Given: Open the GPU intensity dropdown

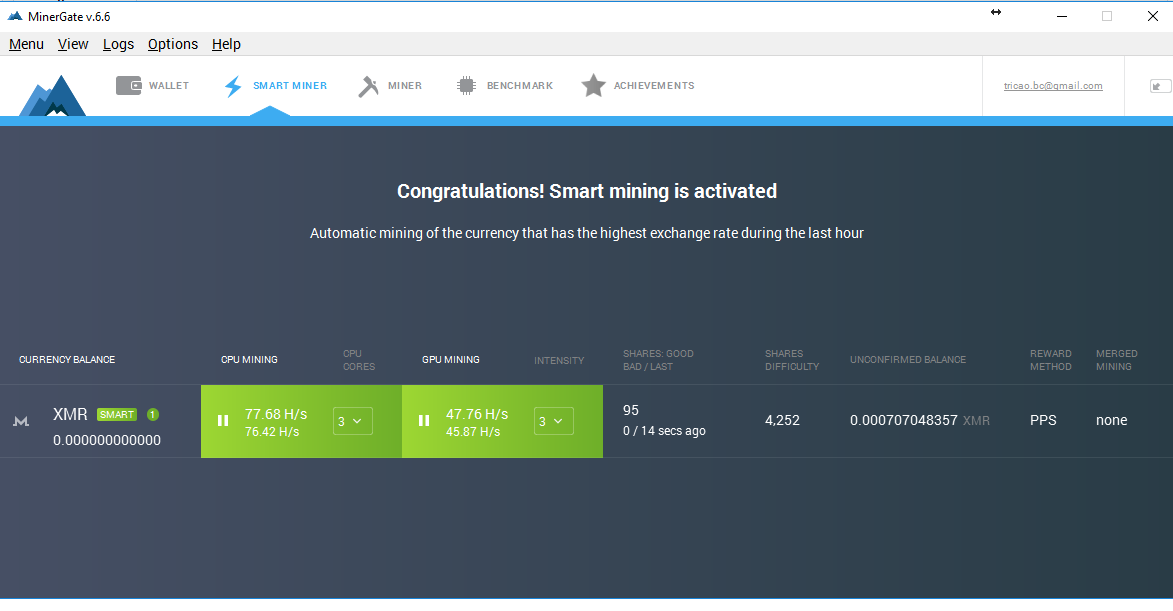Looking at the screenshot, I should point(554,421).
